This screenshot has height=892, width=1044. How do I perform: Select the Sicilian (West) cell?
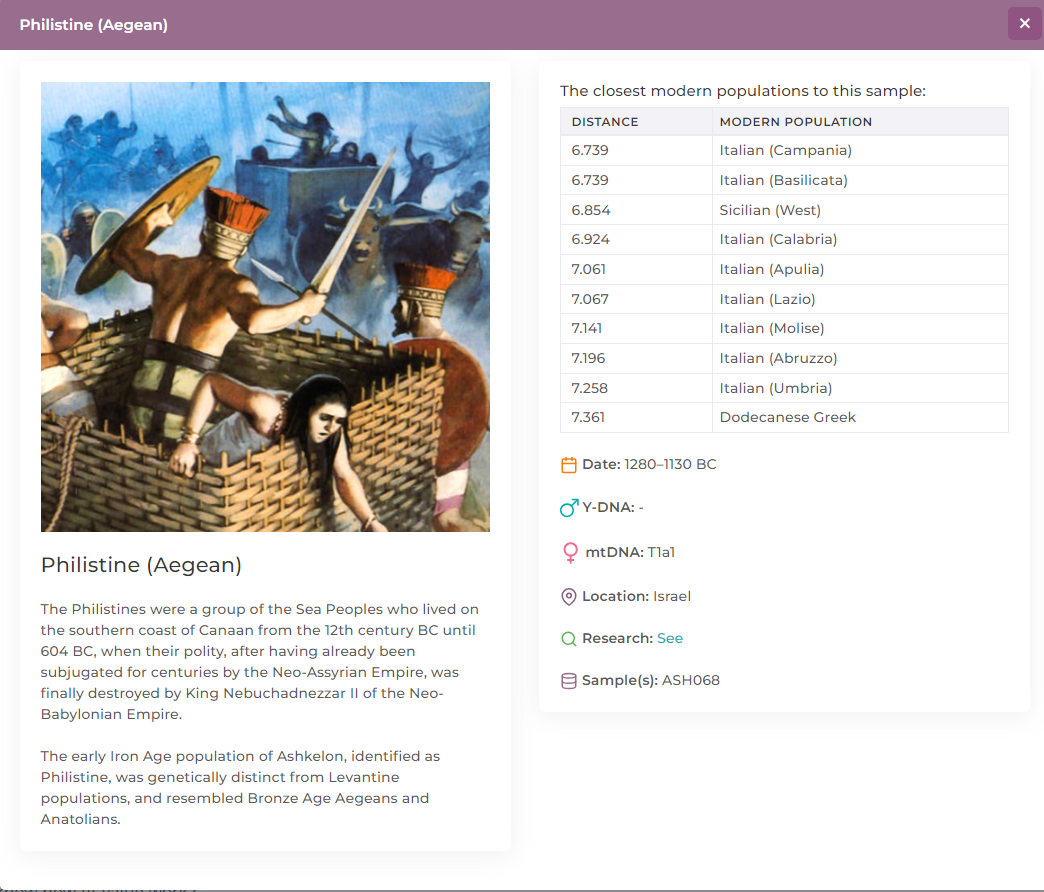pos(860,210)
